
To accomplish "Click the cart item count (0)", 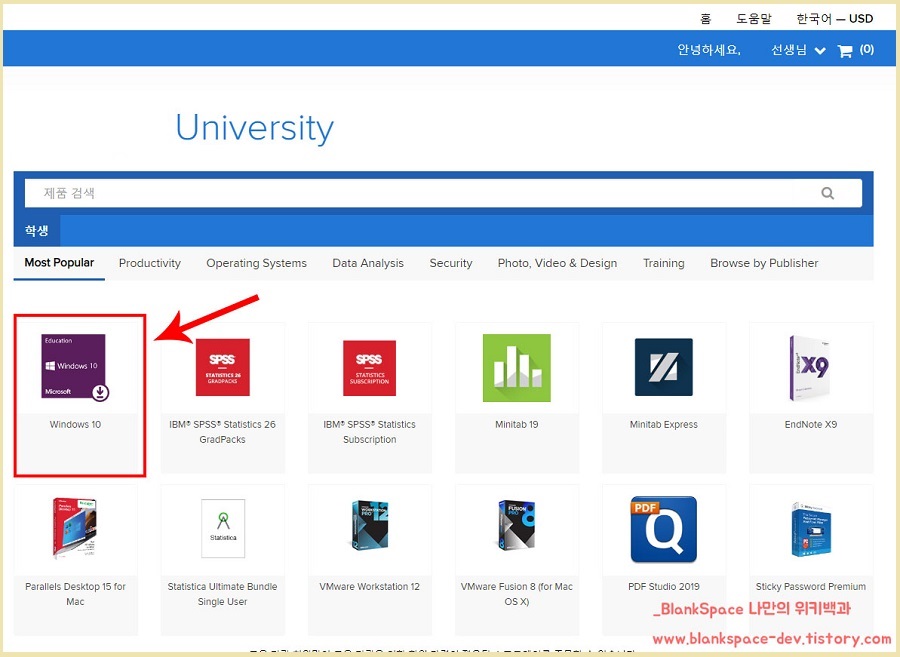I will coord(867,50).
